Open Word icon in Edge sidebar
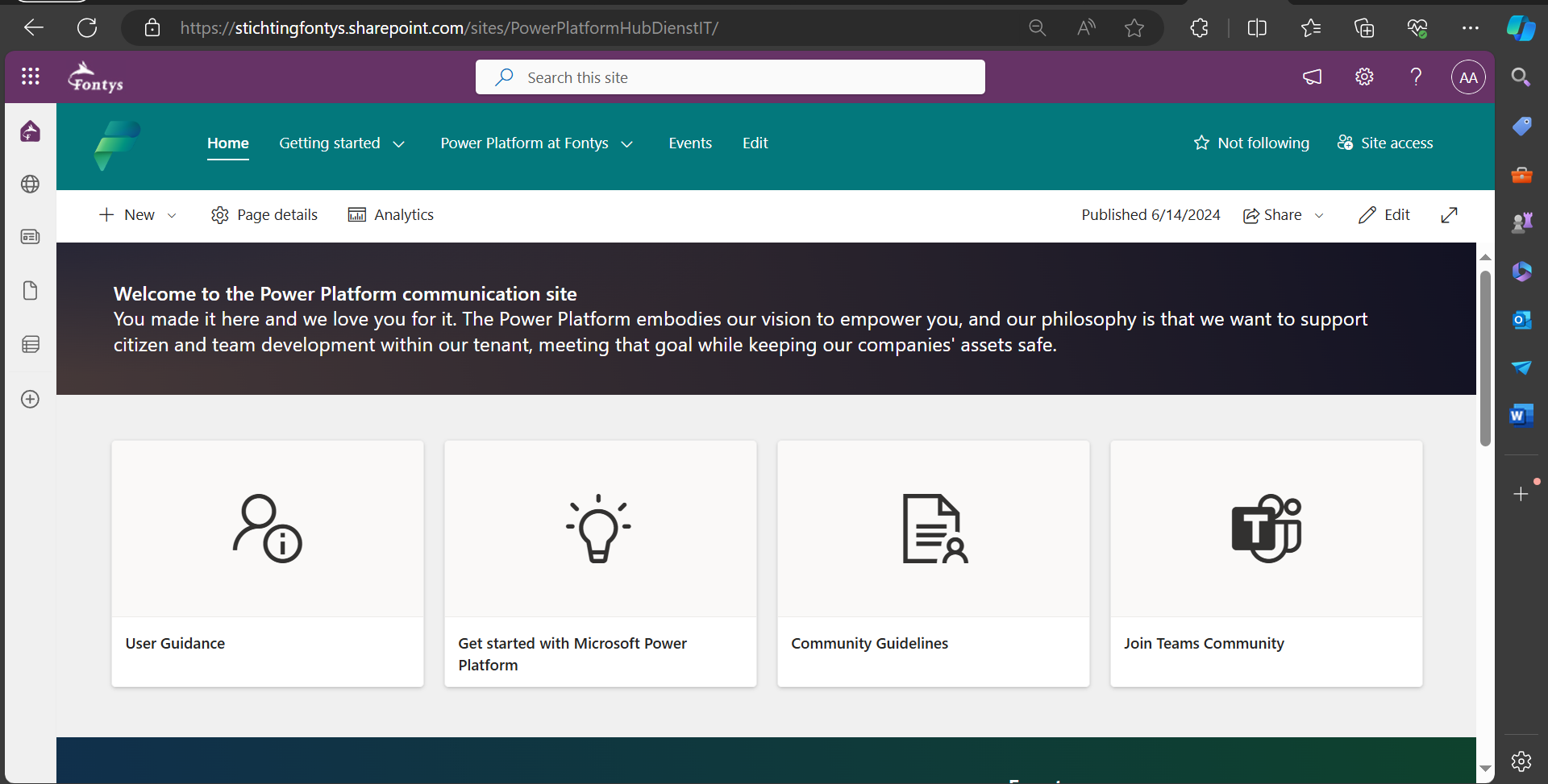The image size is (1548, 784). point(1521,416)
